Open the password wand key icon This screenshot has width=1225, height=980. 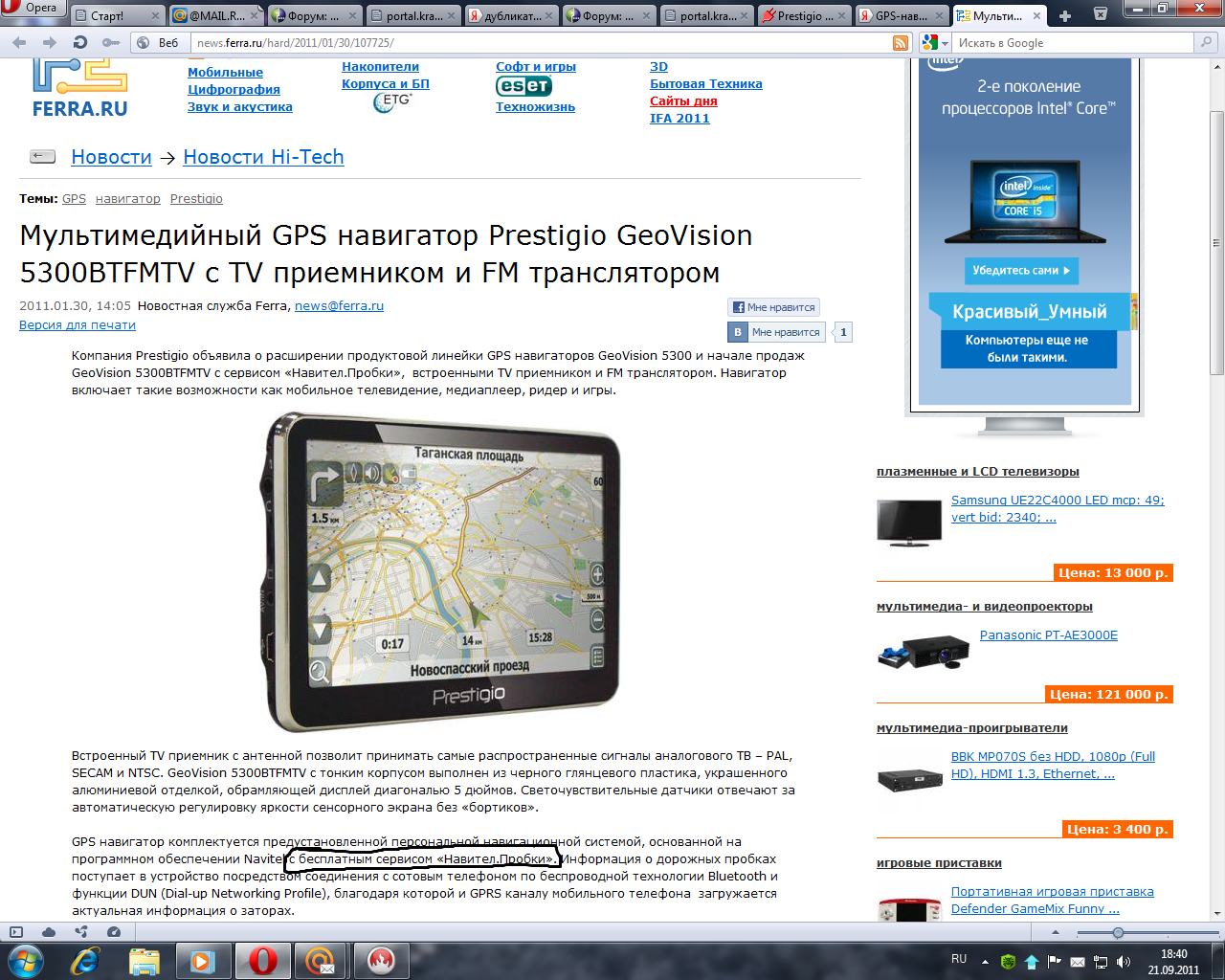point(111,43)
